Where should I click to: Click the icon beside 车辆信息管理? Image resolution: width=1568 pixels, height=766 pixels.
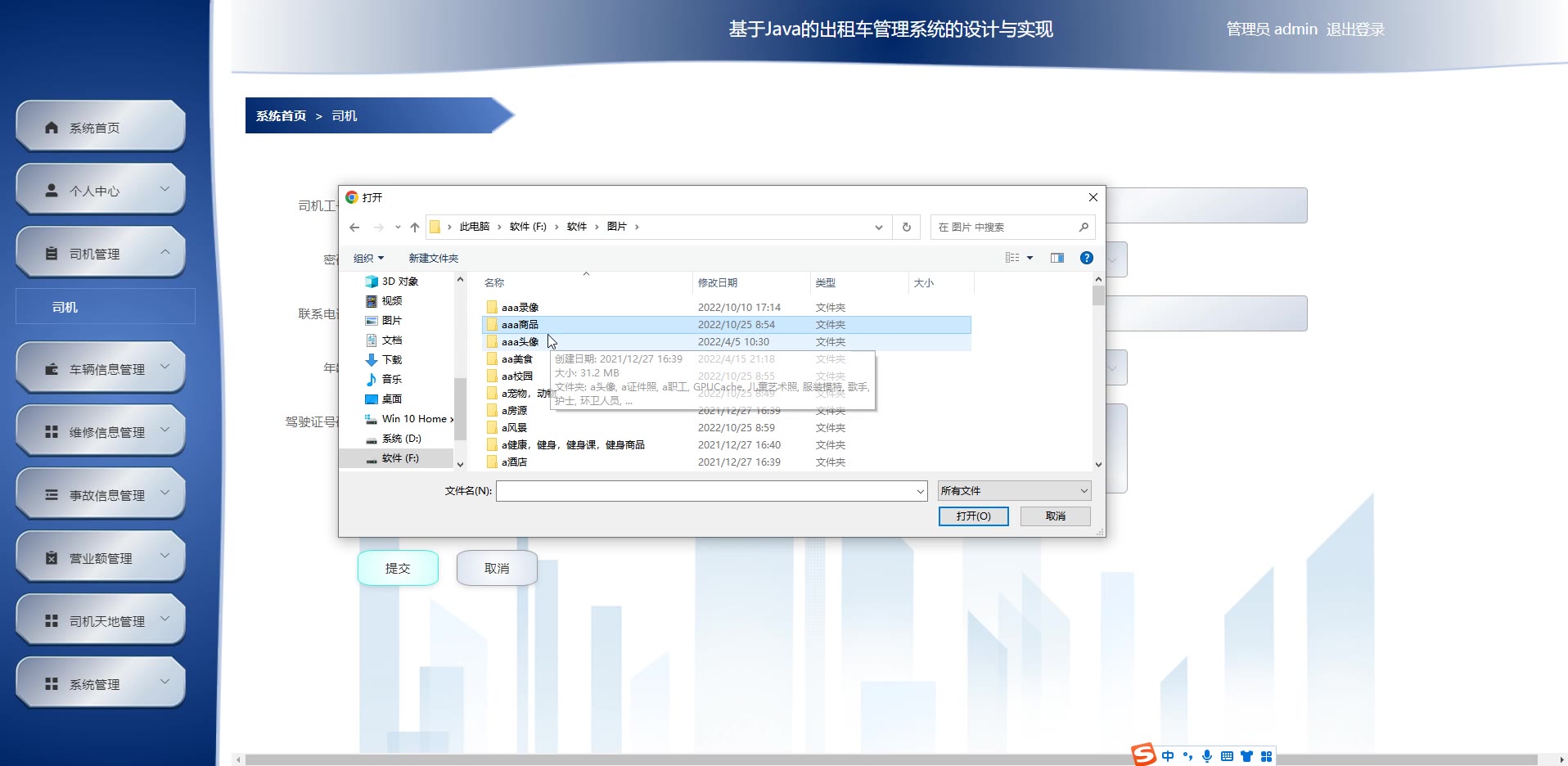tap(52, 369)
